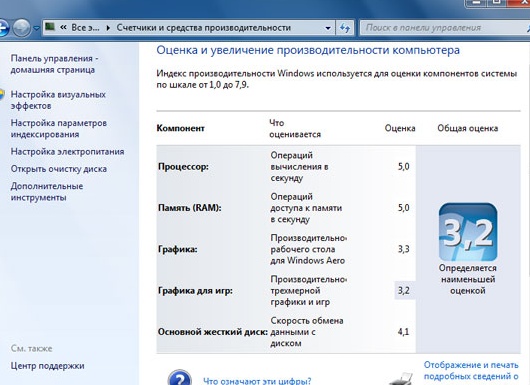Click description 'трехмерной графики и игр'
The width and height of the screenshot is (530, 385).
300,296
